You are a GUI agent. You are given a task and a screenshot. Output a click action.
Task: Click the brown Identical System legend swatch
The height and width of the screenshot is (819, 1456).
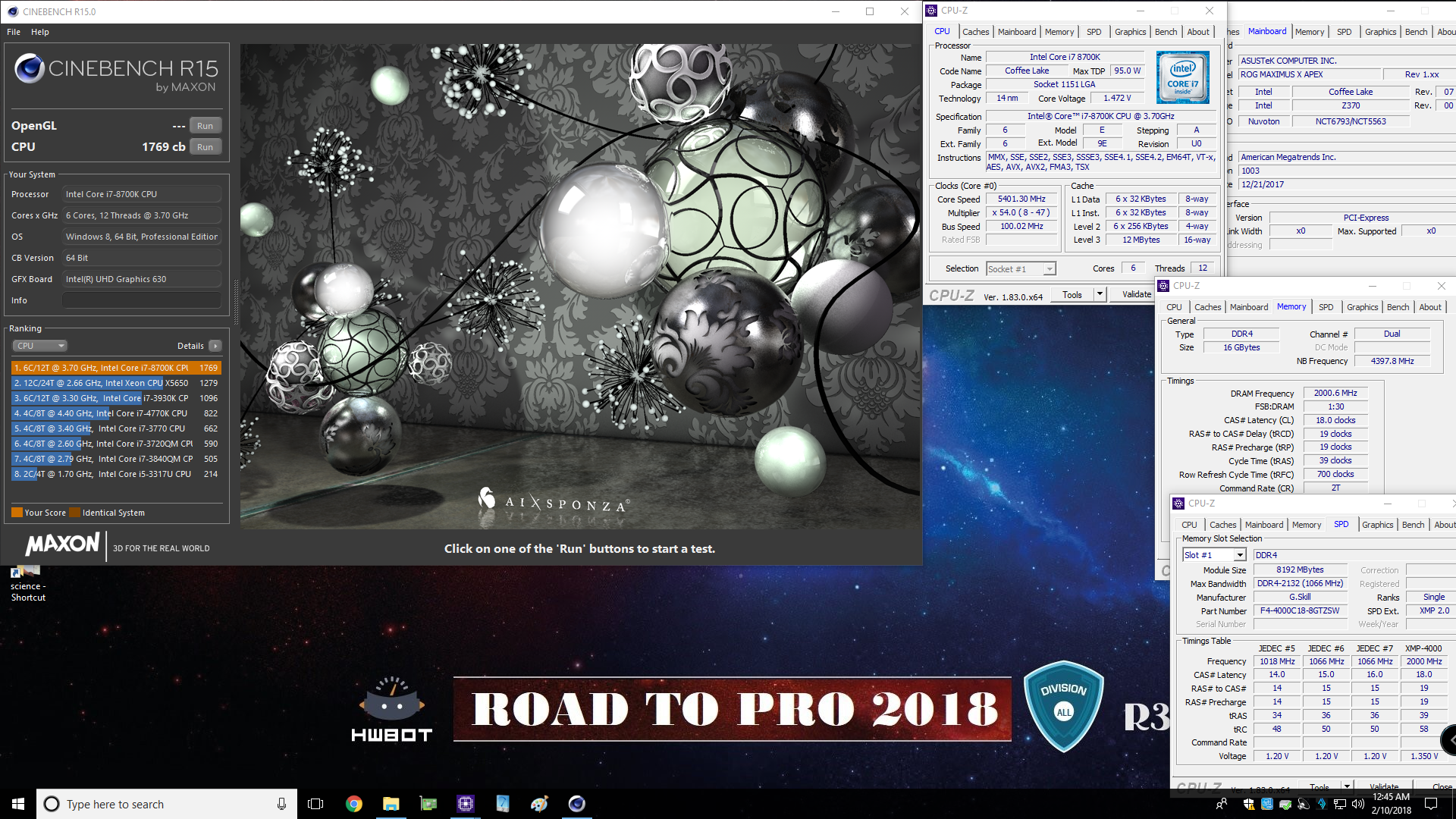tap(74, 513)
